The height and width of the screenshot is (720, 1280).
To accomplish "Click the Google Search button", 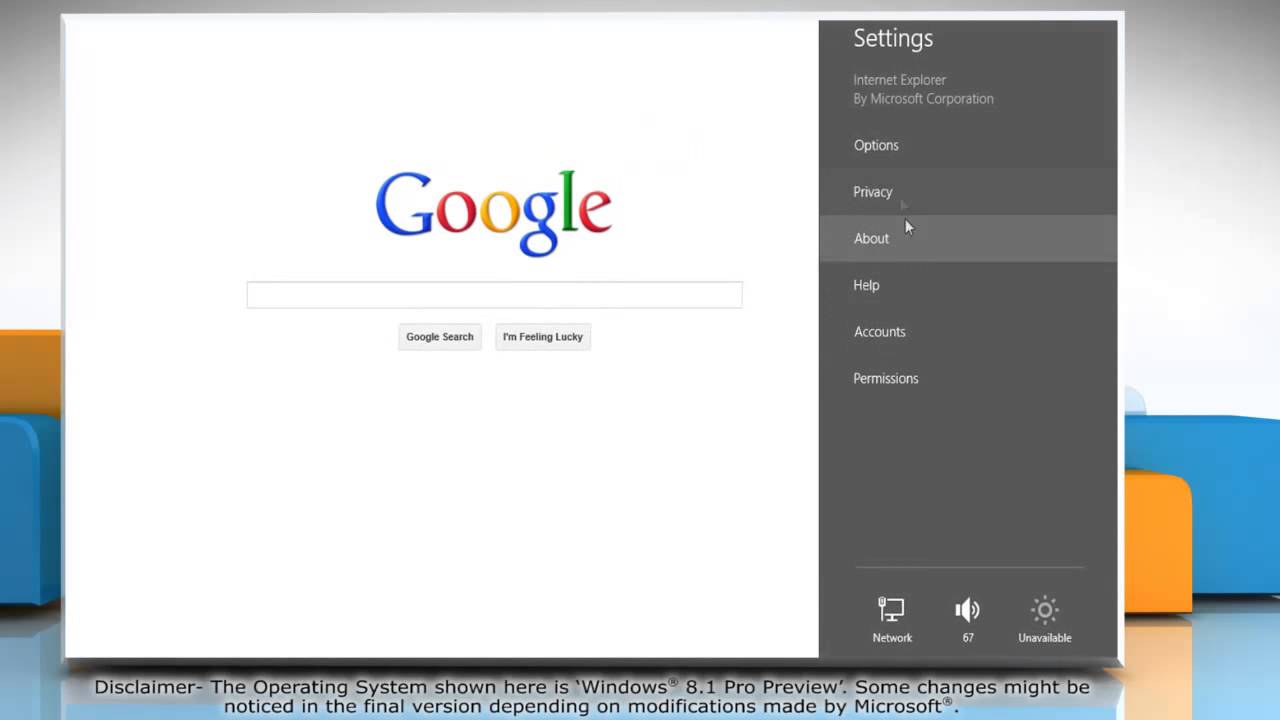I will pos(440,337).
